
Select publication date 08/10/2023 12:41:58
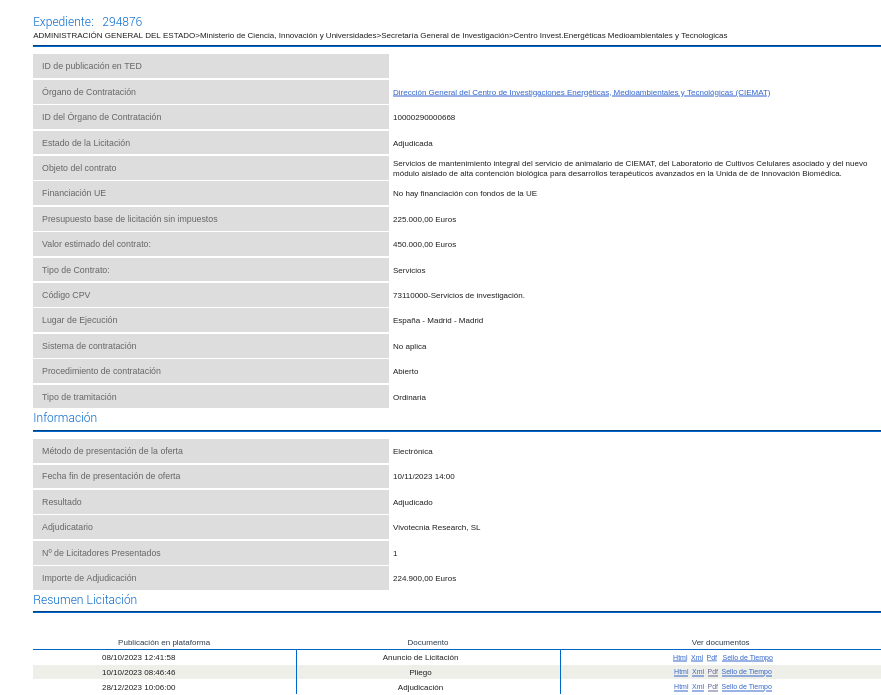pos(138,657)
